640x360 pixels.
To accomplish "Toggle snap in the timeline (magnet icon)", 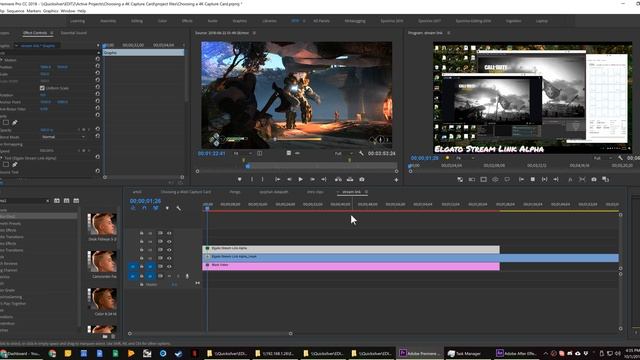I will 144,208.
